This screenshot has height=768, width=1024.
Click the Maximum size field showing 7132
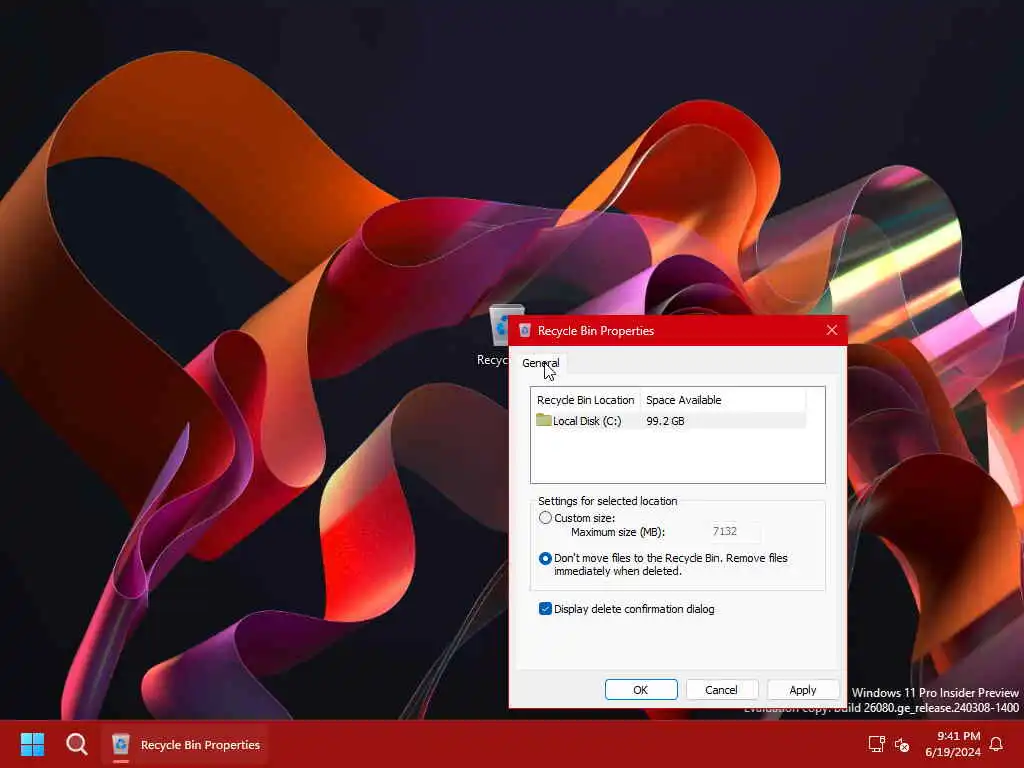(734, 532)
